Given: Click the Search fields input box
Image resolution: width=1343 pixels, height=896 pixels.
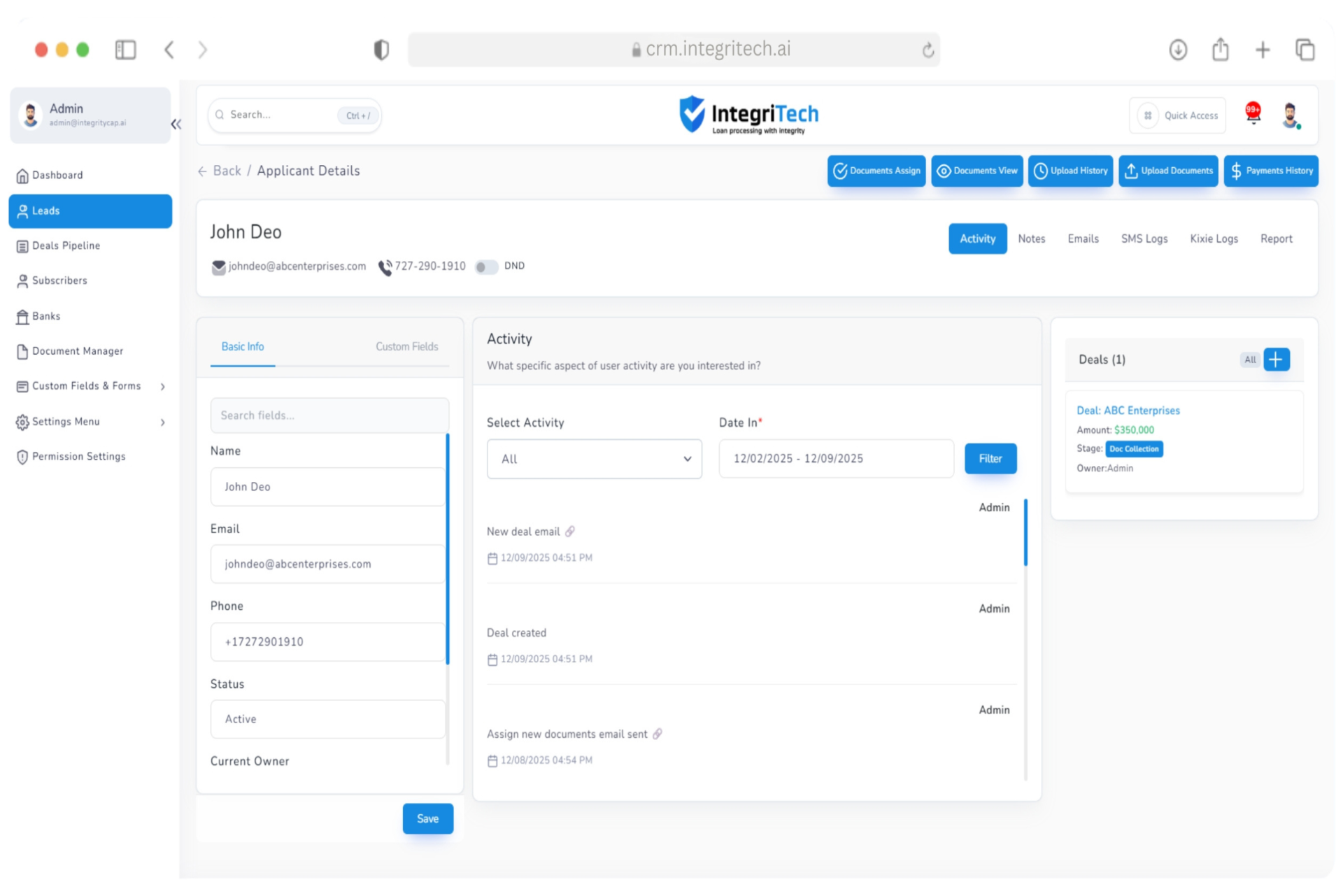Looking at the screenshot, I should click(329, 415).
